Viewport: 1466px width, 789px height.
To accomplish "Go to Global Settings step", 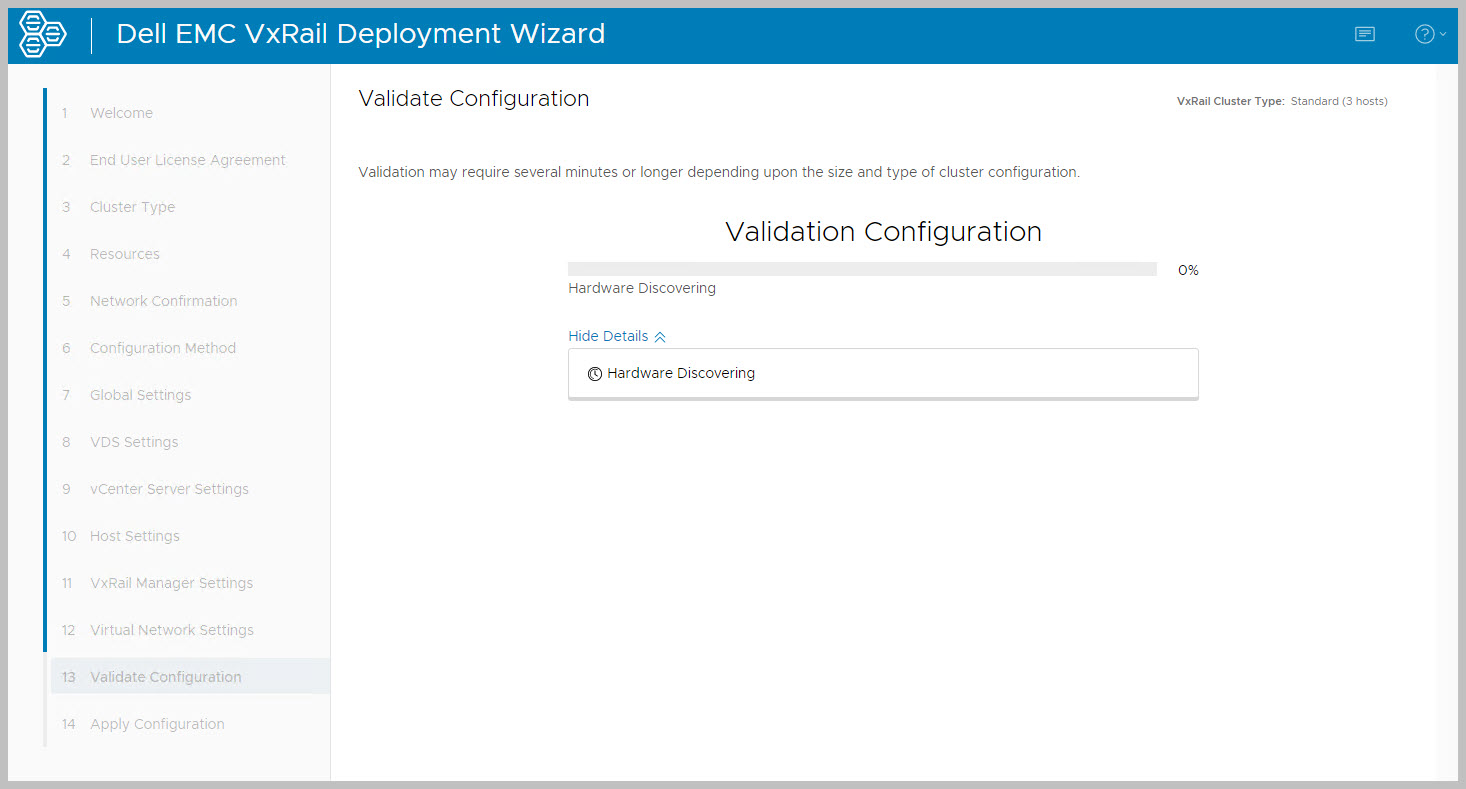I will (140, 395).
